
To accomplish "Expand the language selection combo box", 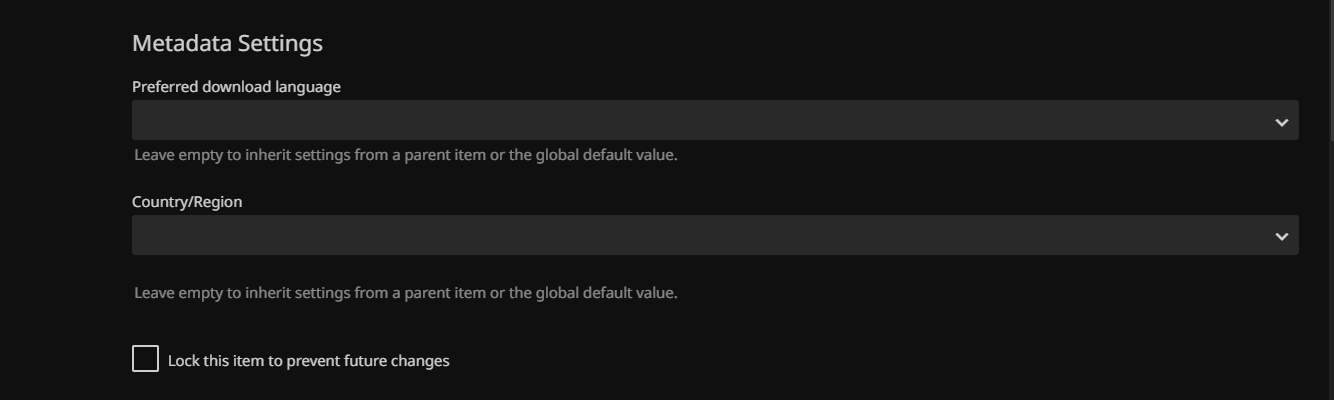I will [715, 120].
